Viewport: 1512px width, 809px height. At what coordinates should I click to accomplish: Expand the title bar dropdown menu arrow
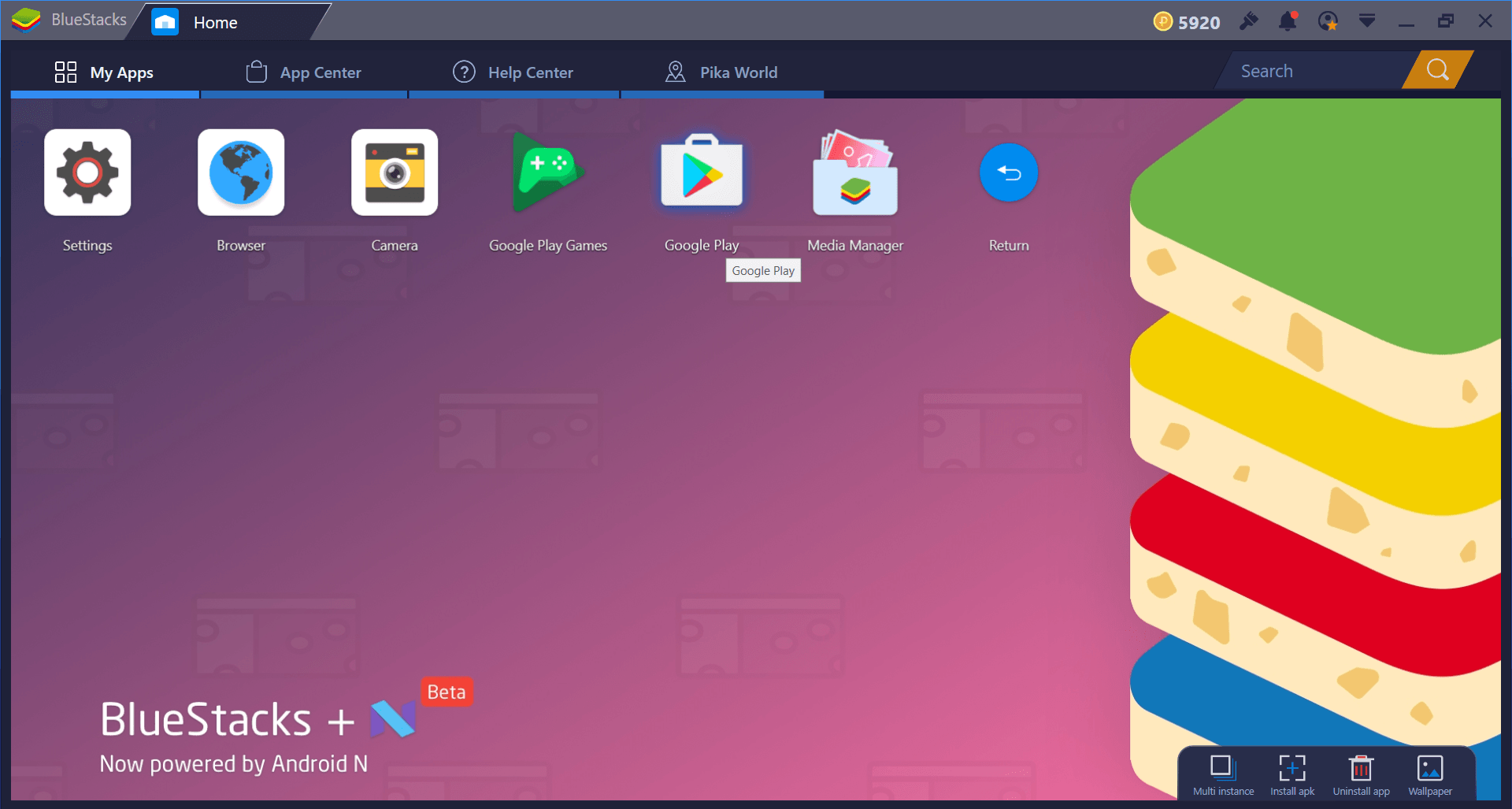pyautogui.click(x=1367, y=20)
